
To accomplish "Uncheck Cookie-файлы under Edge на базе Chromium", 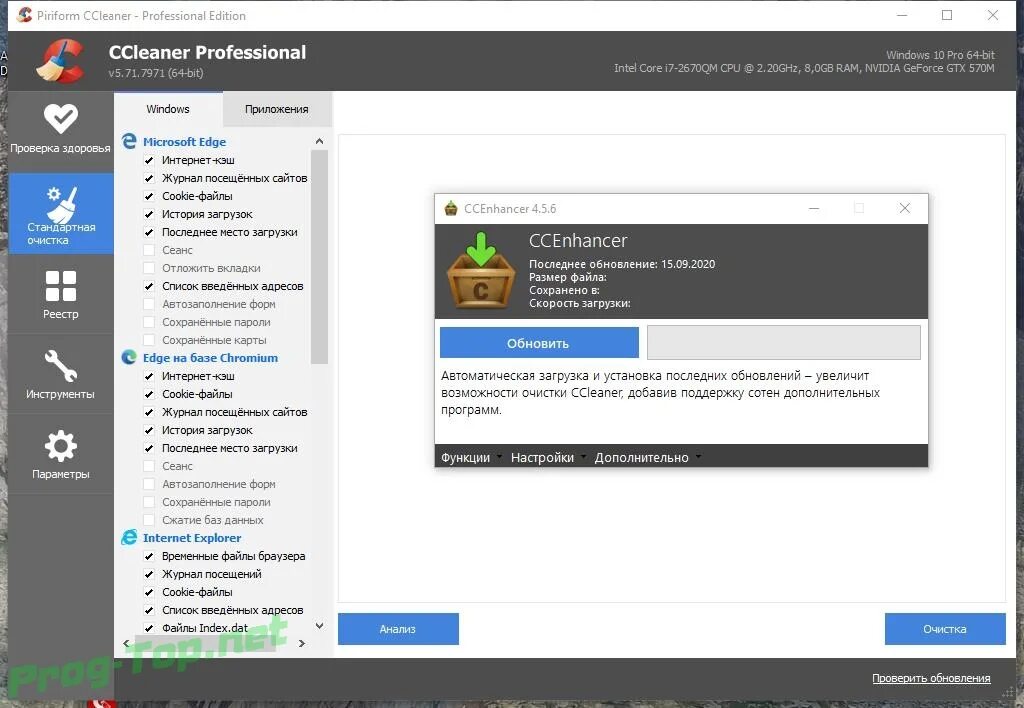I will point(149,394).
